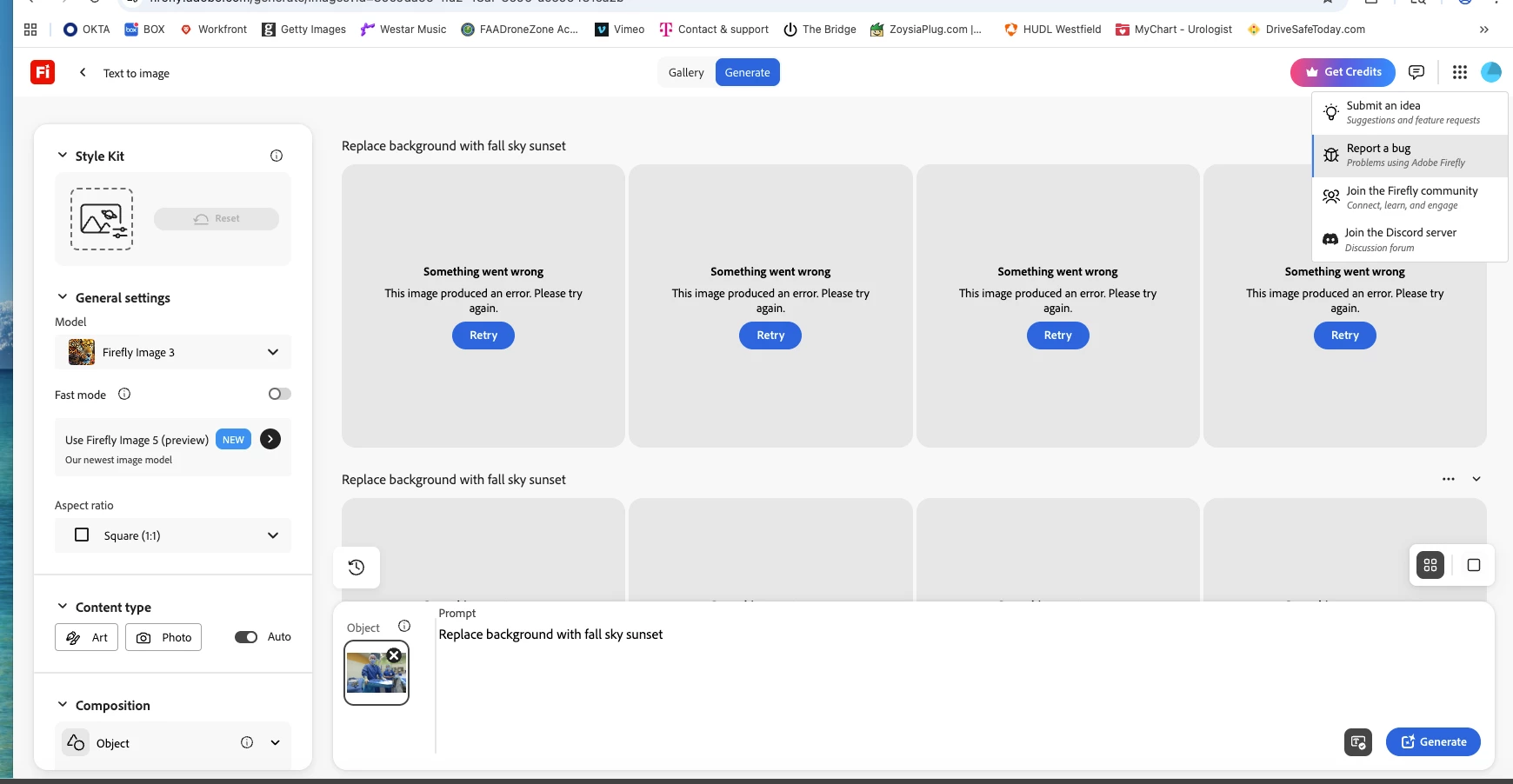Open the Firefly Image 3 model dropdown
This screenshot has width=1513, height=784.
tap(173, 352)
